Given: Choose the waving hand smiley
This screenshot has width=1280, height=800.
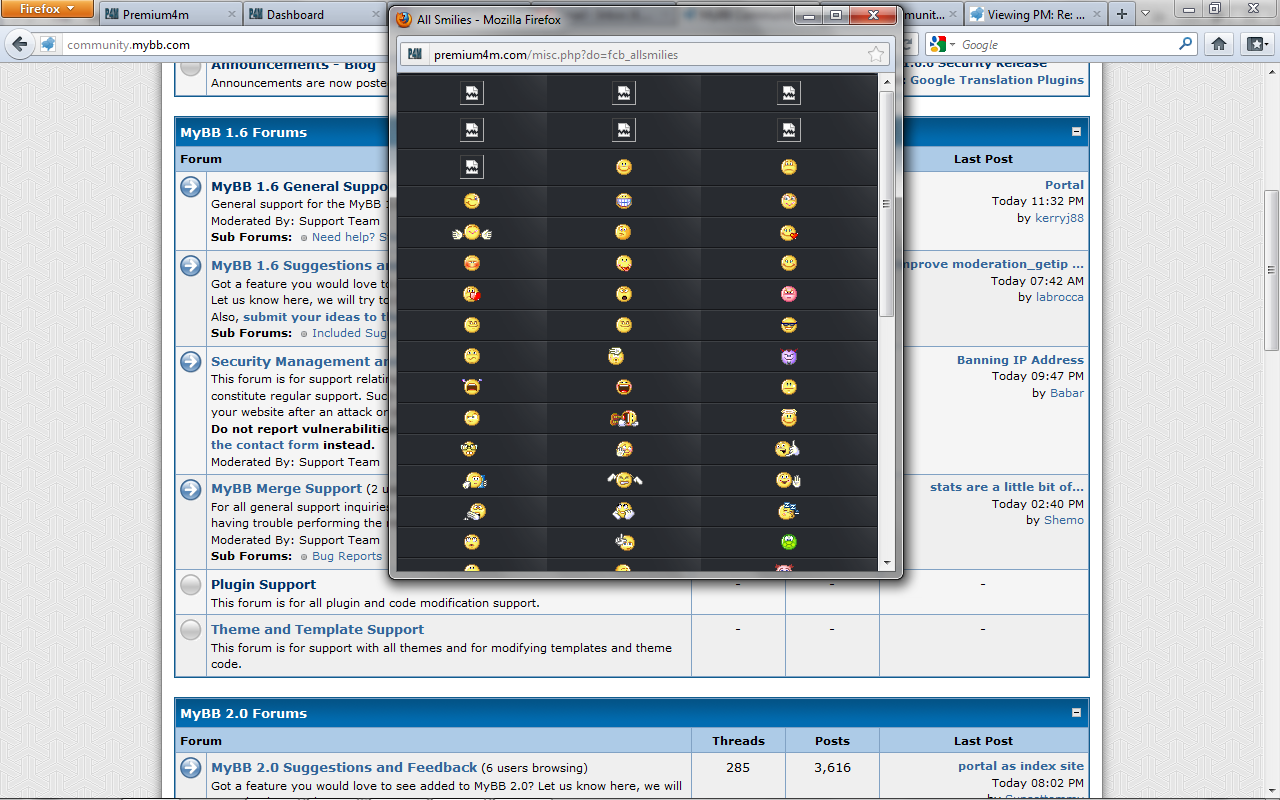Looking at the screenshot, I should coord(789,480).
